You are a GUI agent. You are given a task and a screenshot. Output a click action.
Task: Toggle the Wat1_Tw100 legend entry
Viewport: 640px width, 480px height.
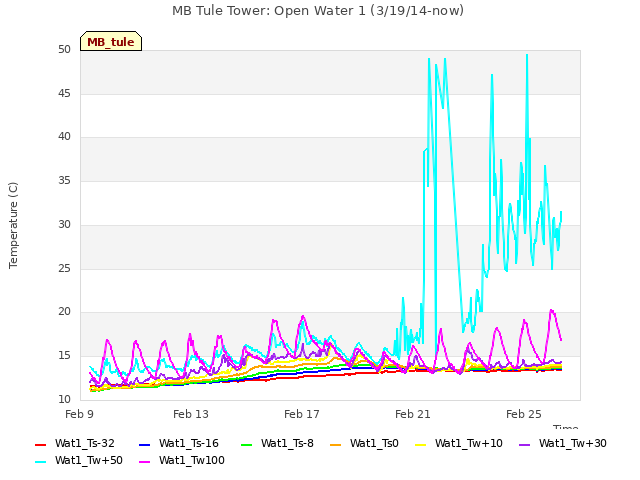point(182,461)
